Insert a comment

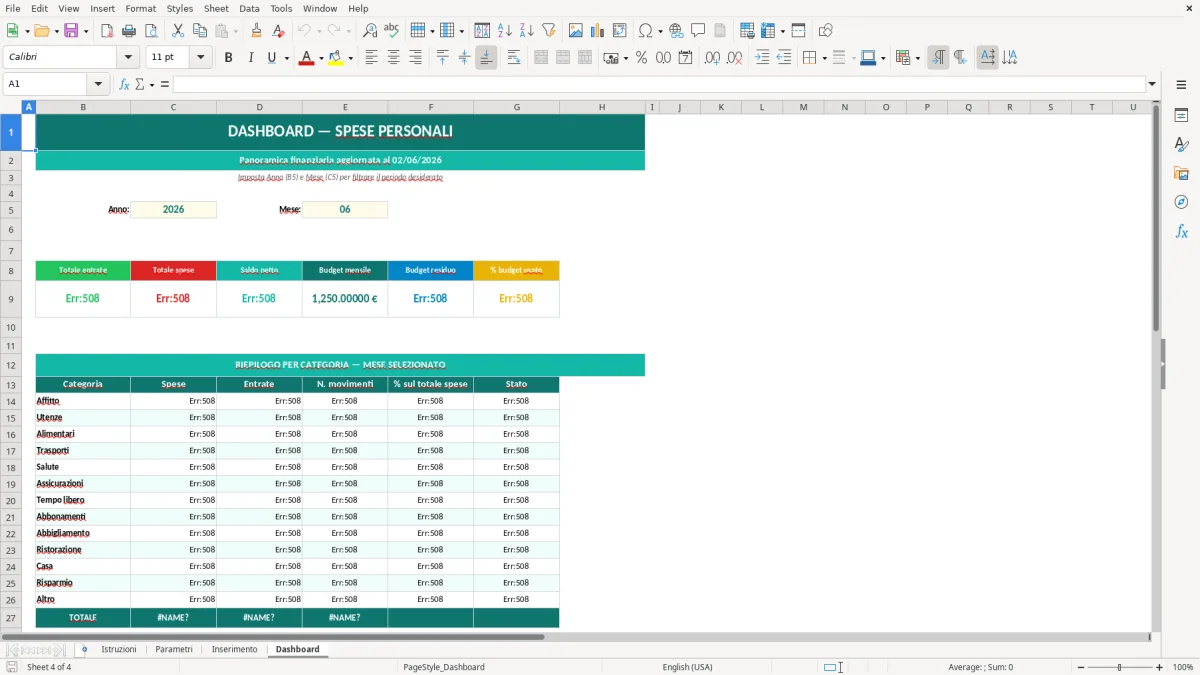pyautogui.click(x=698, y=31)
